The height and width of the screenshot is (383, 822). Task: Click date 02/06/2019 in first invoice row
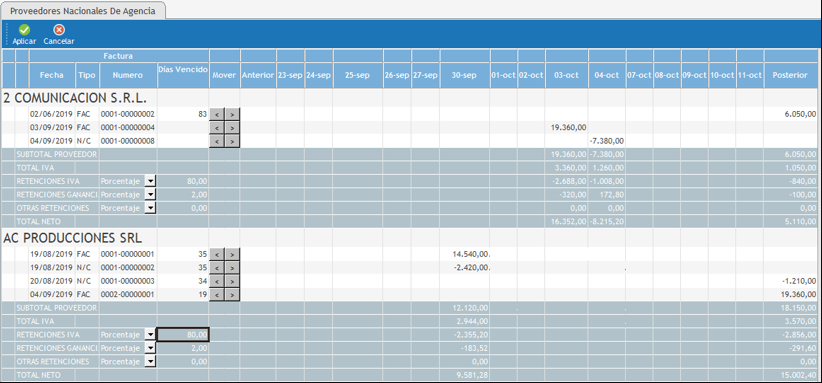coord(51,114)
